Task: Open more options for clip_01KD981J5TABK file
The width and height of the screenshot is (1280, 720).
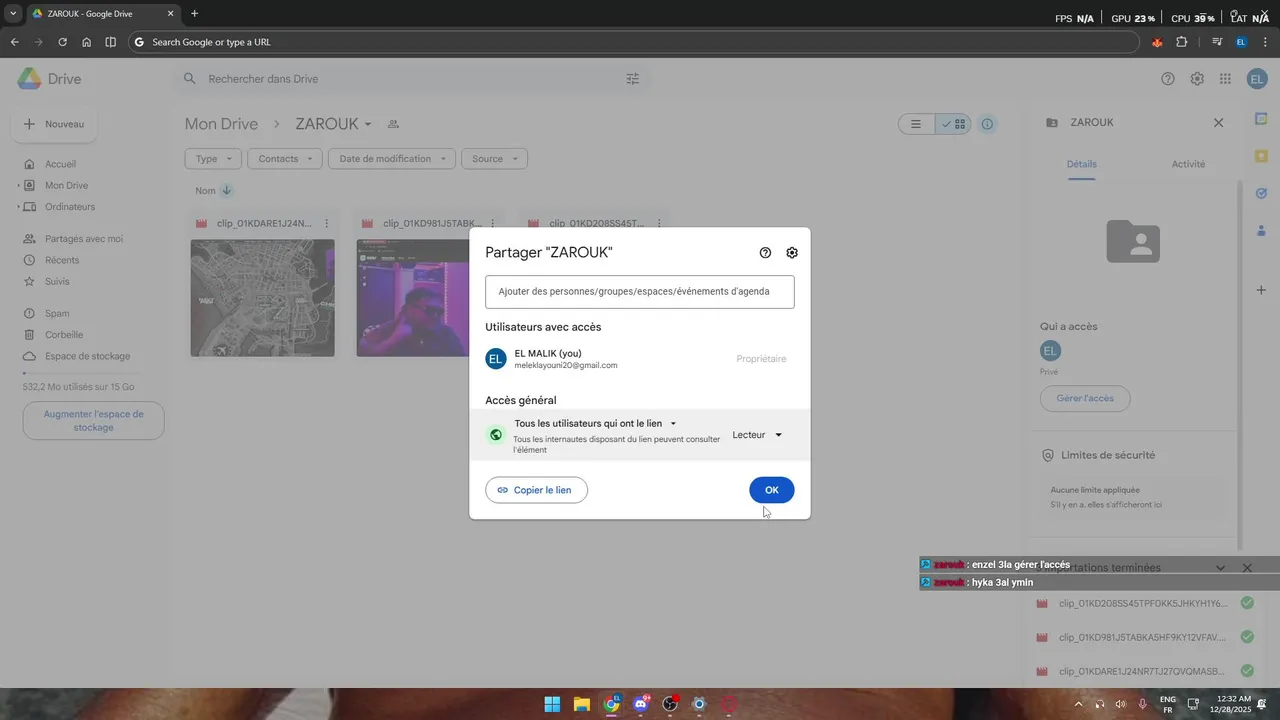Action: pos(492,223)
